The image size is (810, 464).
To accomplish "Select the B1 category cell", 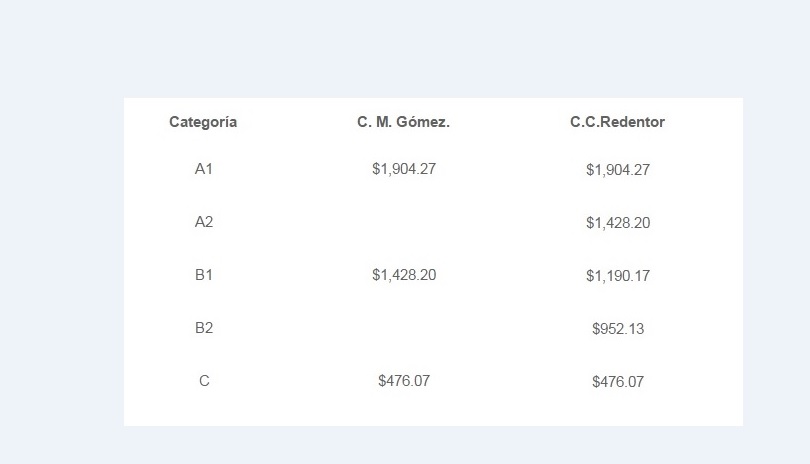I will 204,275.
